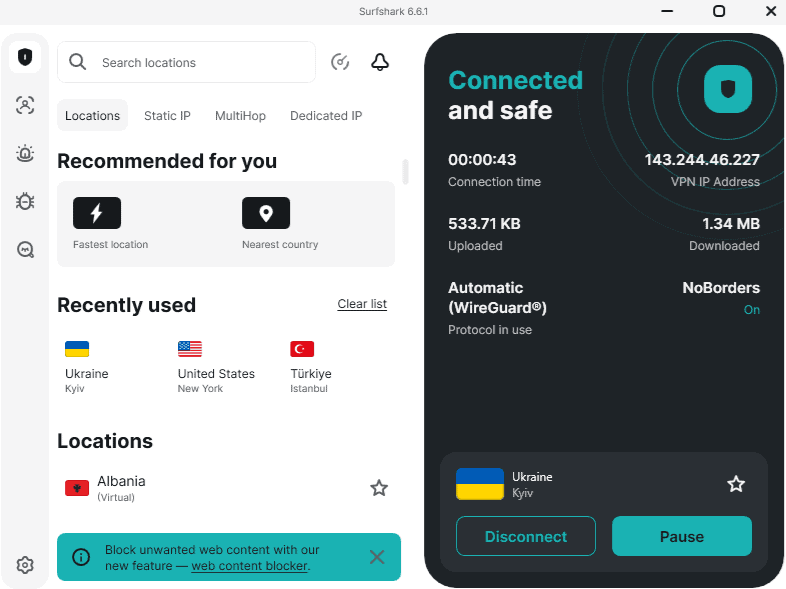
Task: Pause the VPN connection
Action: tap(682, 536)
